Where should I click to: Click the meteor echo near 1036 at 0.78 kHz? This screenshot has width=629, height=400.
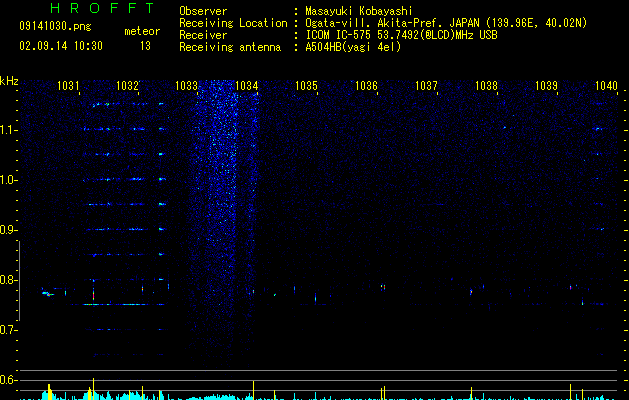pyautogui.click(x=383, y=287)
